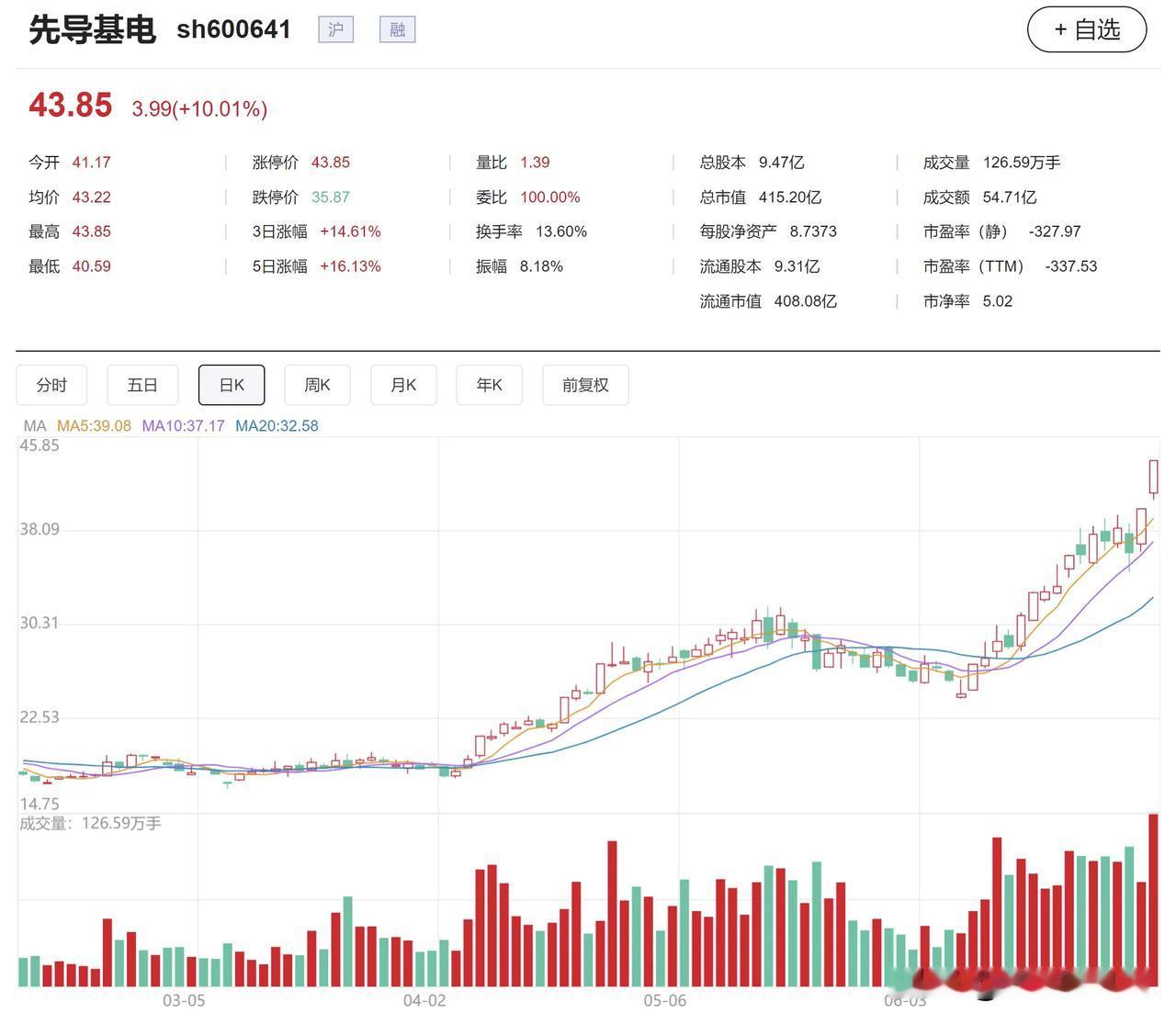Click the 04-02 date axis label
Screen dimensions: 1176x1025
click(424, 1000)
